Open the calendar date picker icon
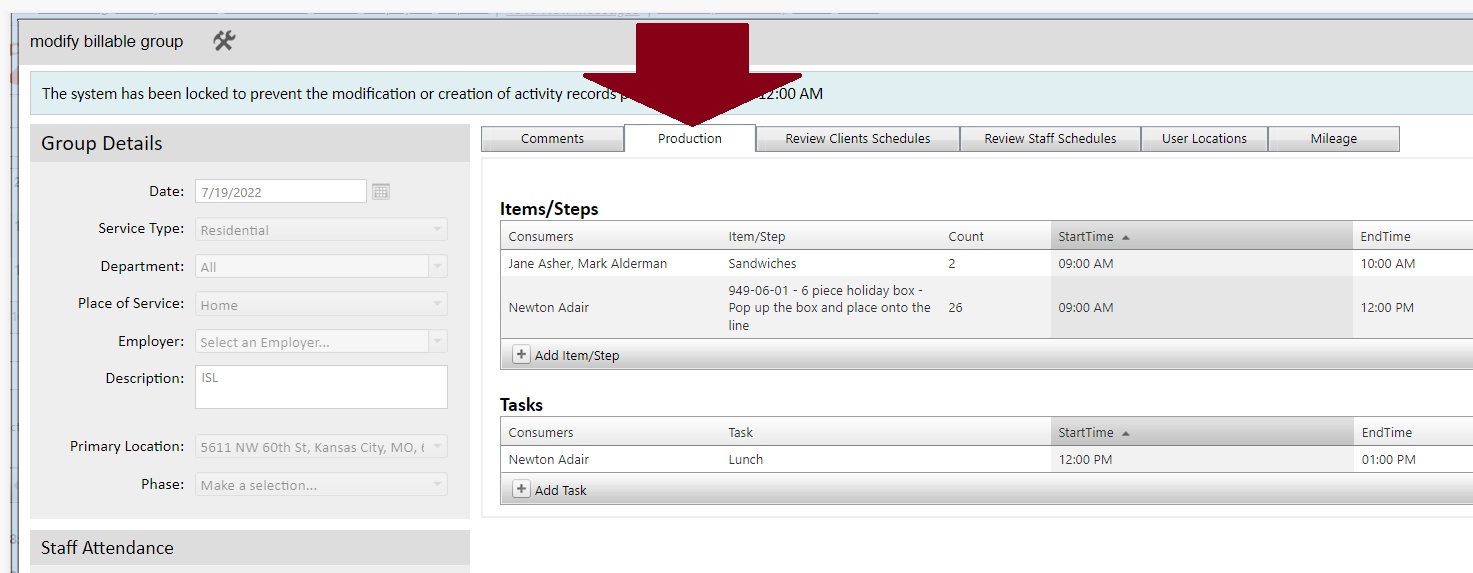 click(381, 191)
